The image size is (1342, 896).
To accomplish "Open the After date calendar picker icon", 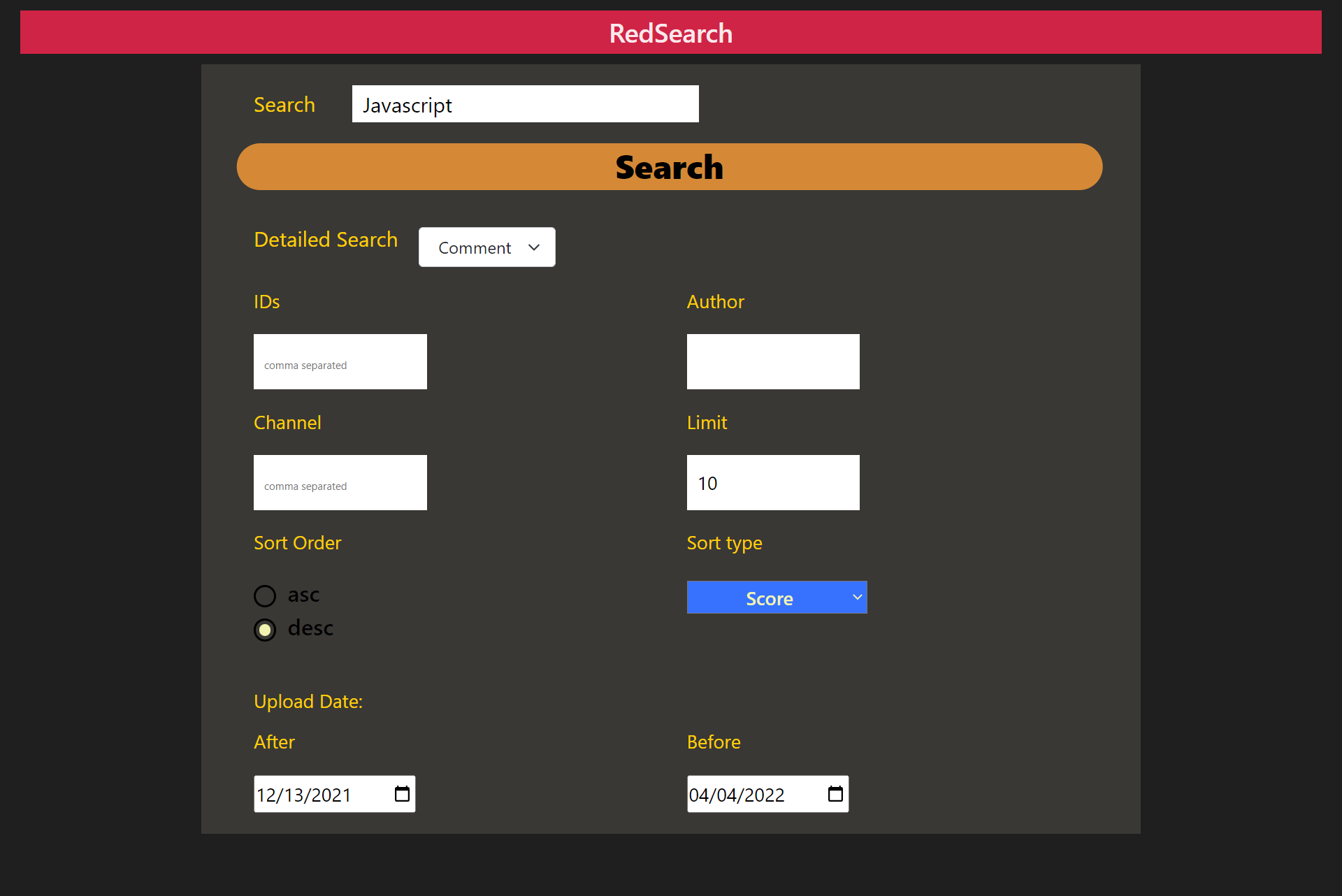I will click(x=402, y=794).
